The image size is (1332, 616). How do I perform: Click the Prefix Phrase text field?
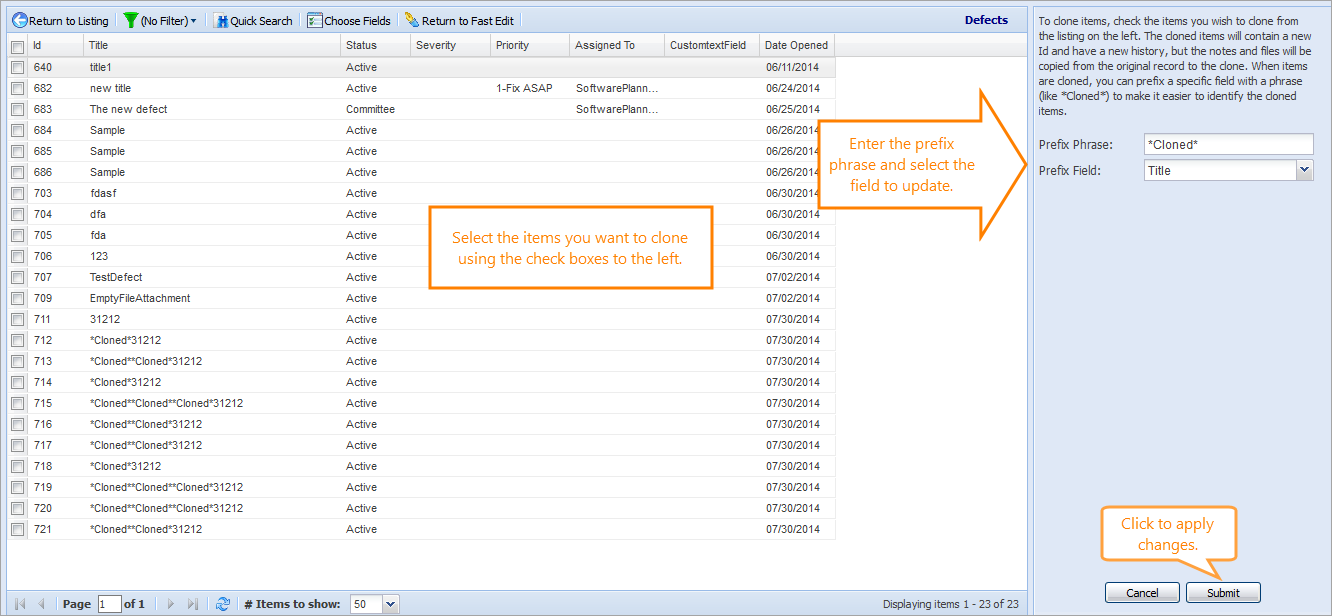(1227, 145)
